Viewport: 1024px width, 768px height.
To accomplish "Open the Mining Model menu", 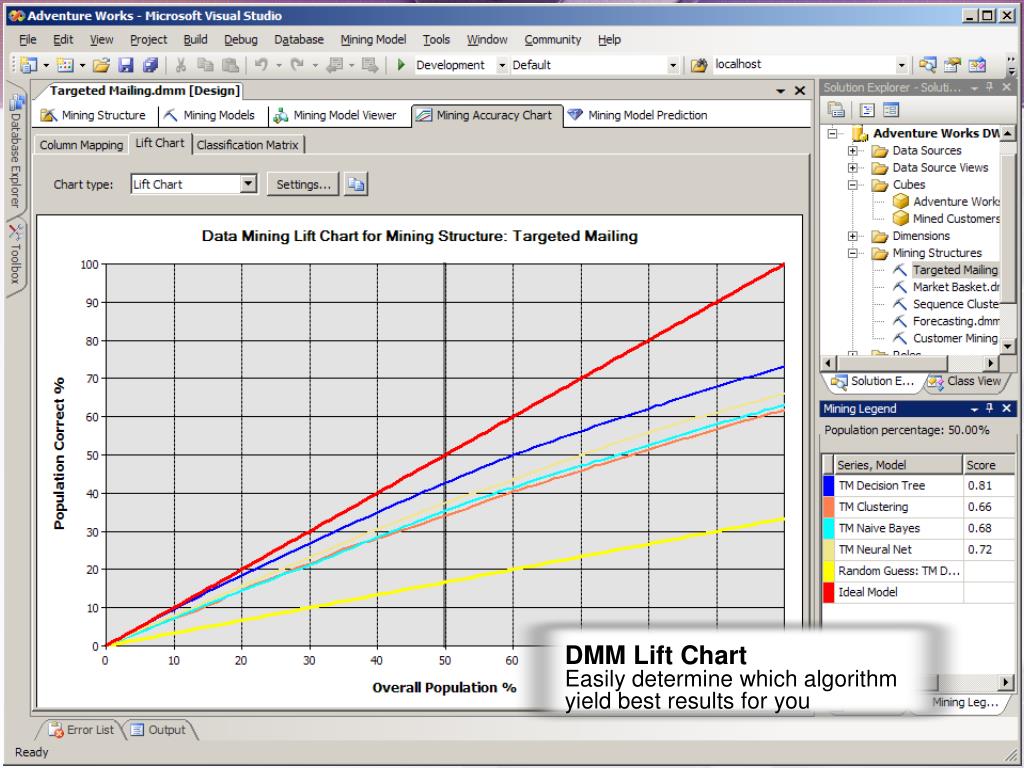I will pos(373,40).
